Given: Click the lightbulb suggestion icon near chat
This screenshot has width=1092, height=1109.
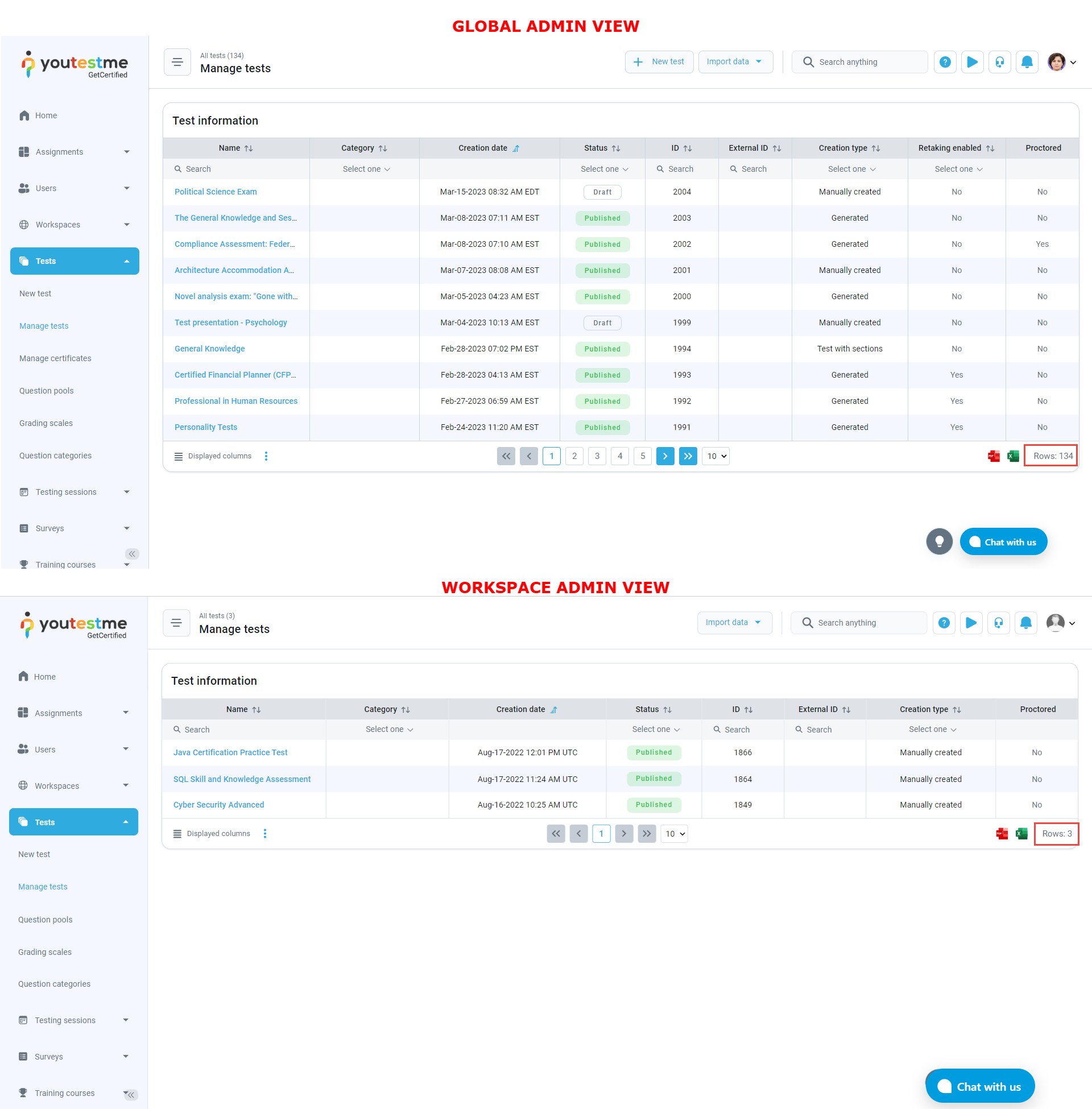Looking at the screenshot, I should 939,541.
